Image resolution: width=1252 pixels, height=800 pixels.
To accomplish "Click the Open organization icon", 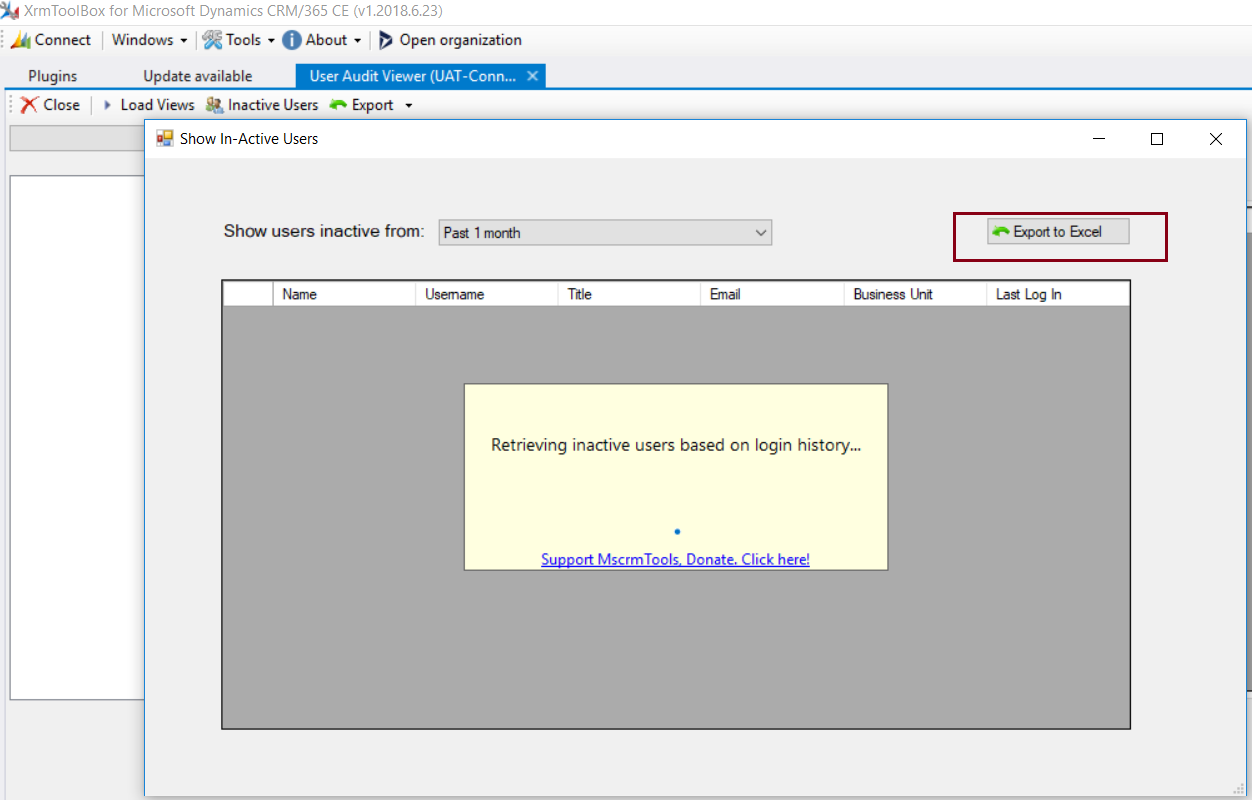I will pos(385,40).
